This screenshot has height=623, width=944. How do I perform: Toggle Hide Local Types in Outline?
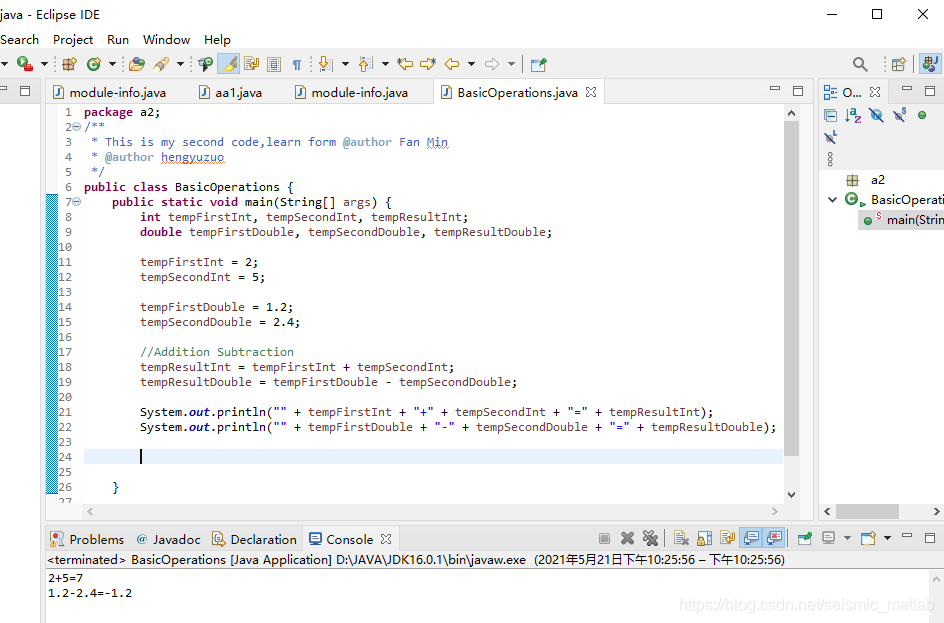[831, 137]
